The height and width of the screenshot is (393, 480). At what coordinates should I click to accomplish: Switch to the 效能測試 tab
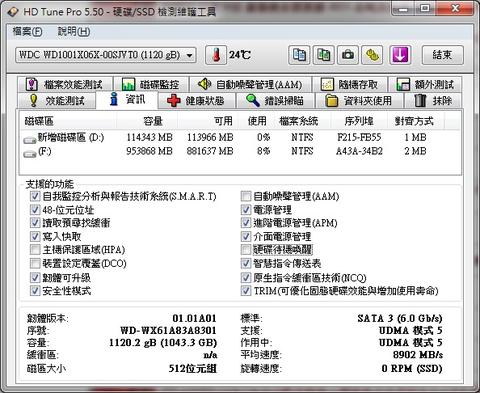coord(57,101)
